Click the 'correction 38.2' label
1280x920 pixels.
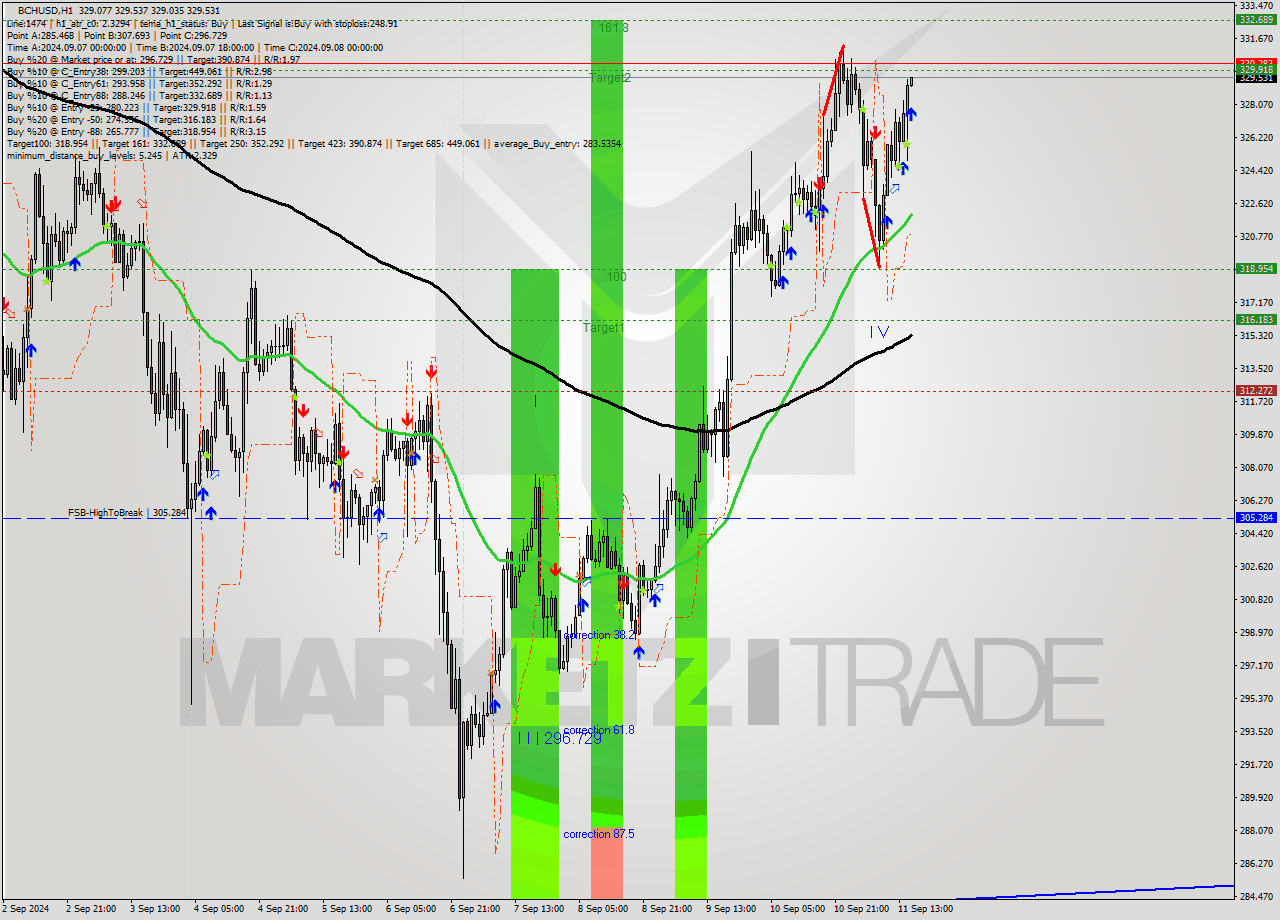[598, 635]
